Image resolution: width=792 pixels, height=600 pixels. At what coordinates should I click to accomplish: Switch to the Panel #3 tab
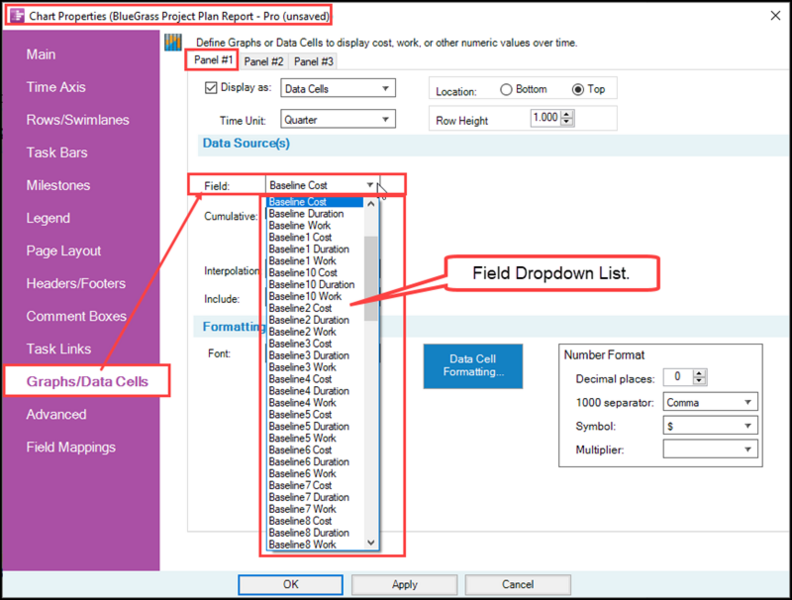point(313,62)
